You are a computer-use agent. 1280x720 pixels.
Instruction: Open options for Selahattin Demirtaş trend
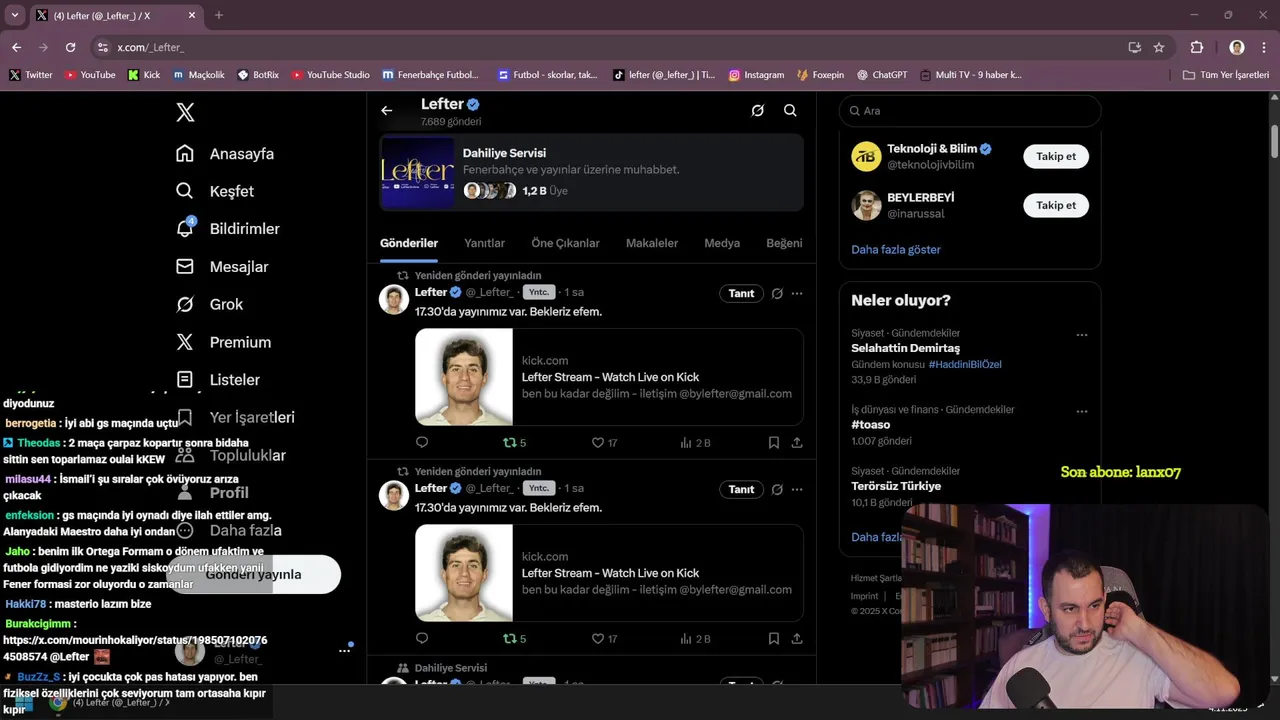coord(1081,335)
